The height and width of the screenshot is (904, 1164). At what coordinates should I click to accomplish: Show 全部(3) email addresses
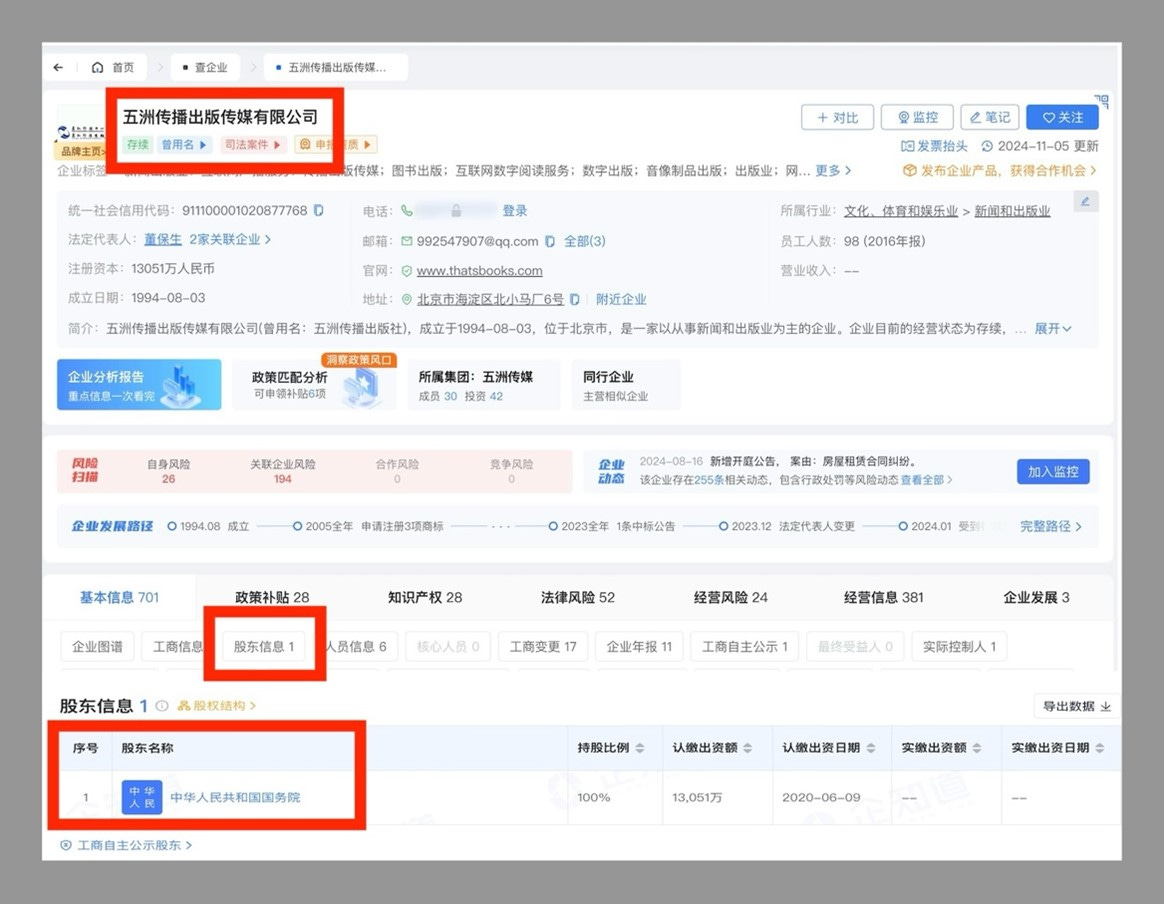[584, 241]
